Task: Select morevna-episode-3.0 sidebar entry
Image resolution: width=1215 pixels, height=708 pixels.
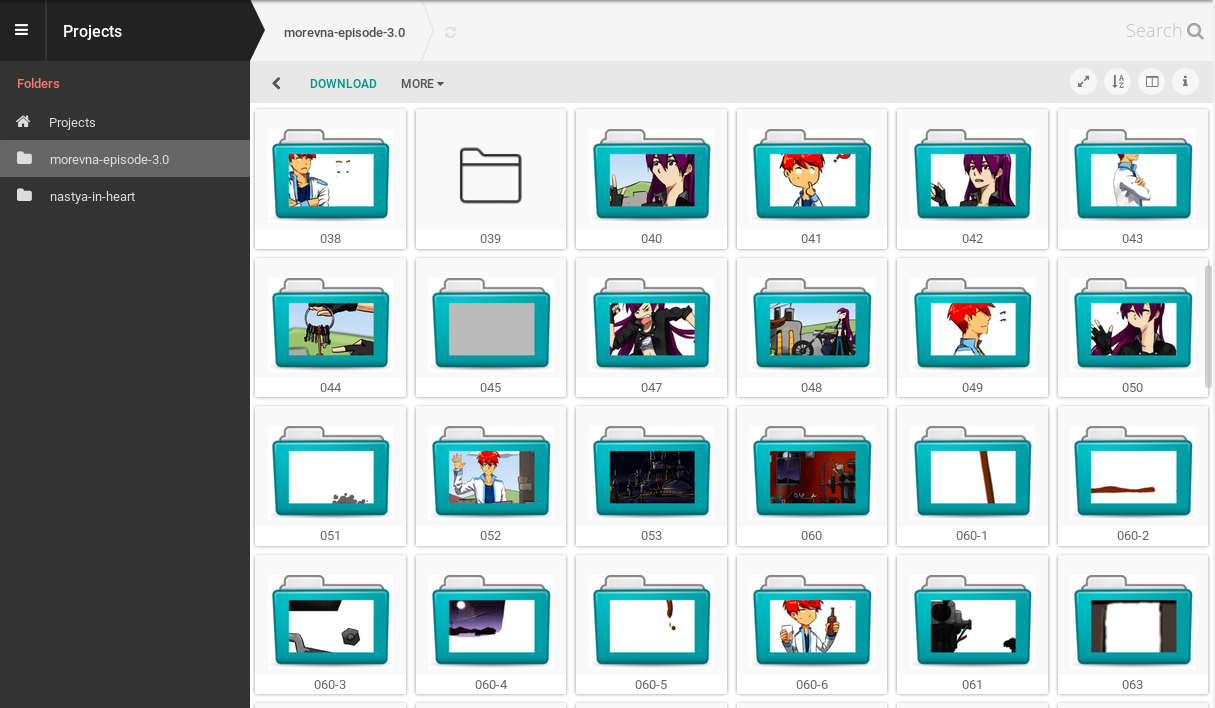Action: click(125, 159)
